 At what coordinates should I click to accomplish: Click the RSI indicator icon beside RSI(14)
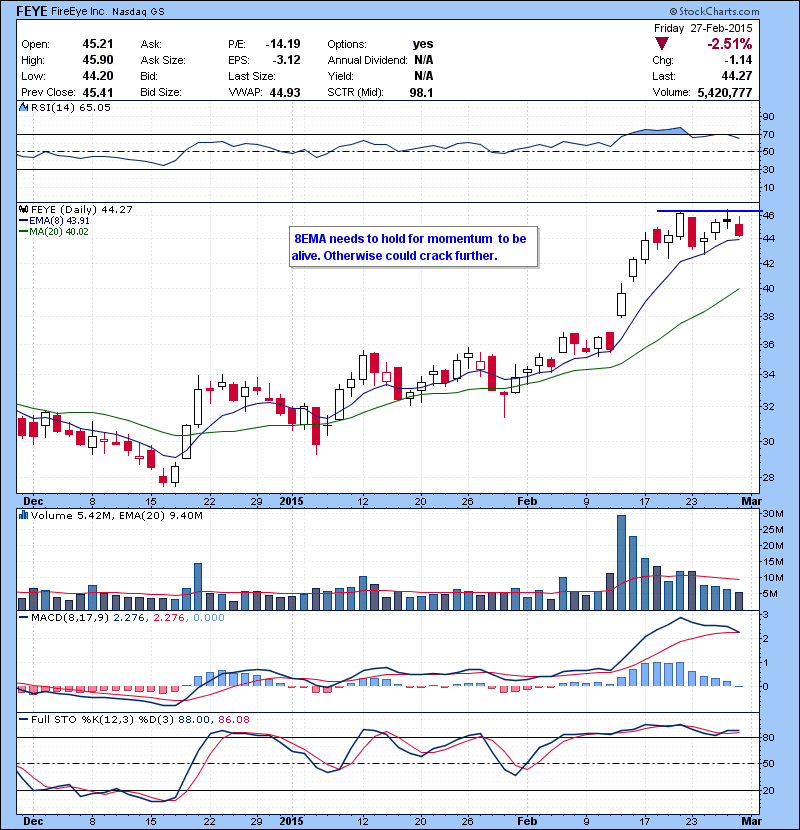[x=23, y=107]
